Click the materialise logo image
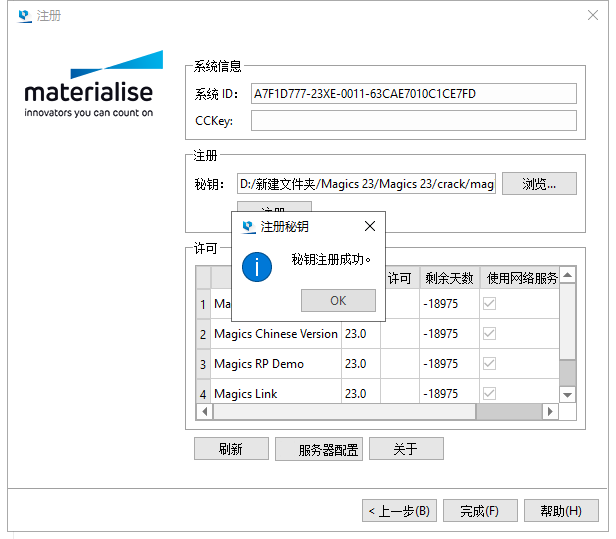 point(93,84)
